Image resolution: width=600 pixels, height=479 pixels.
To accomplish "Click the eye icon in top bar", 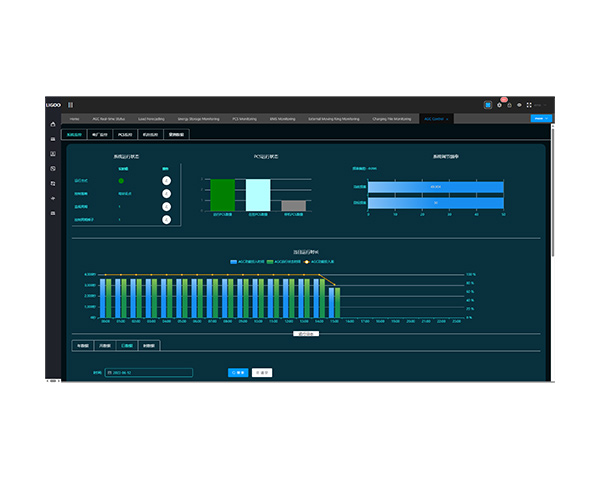I will 519,104.
